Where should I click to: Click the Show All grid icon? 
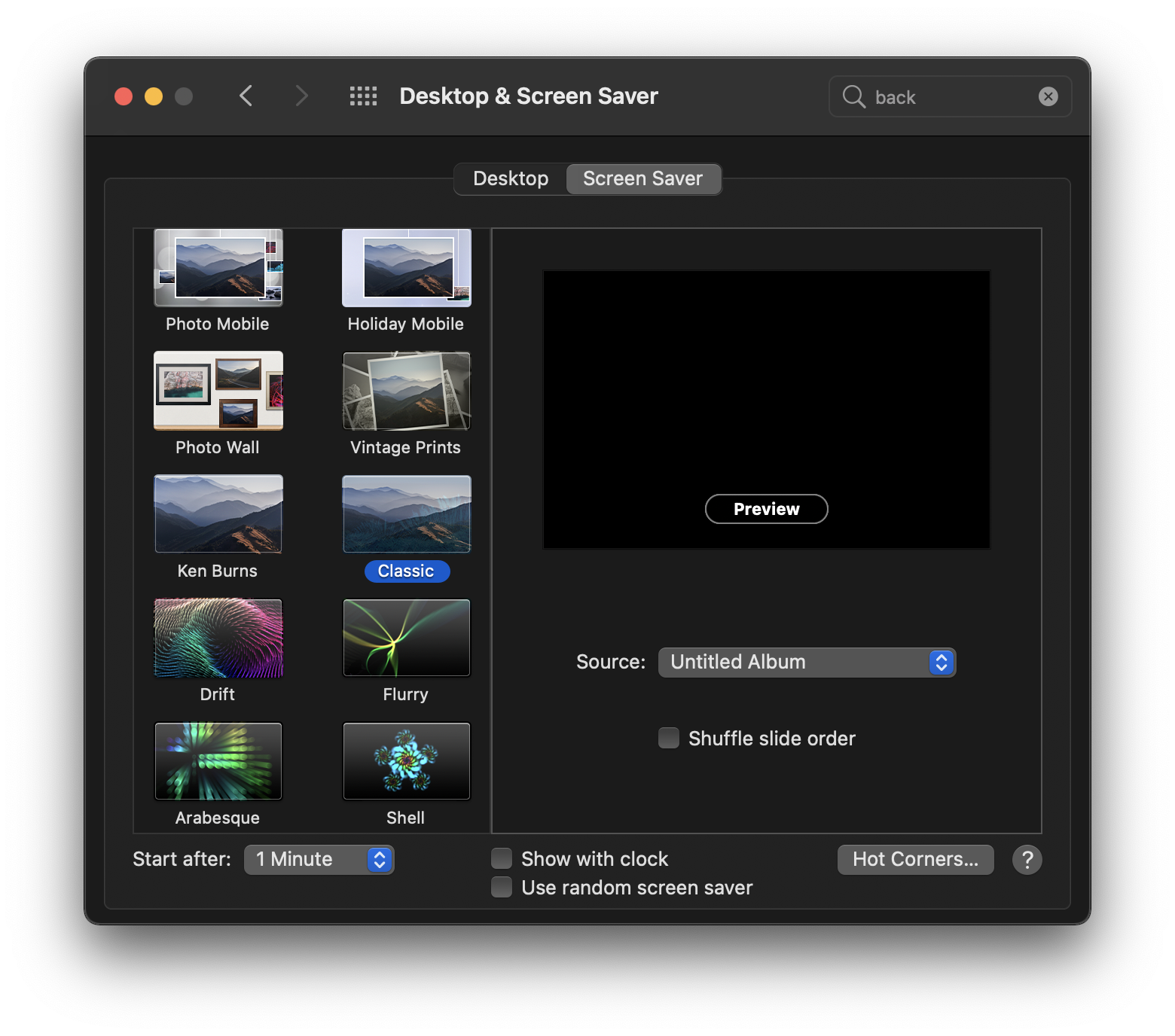click(x=363, y=96)
